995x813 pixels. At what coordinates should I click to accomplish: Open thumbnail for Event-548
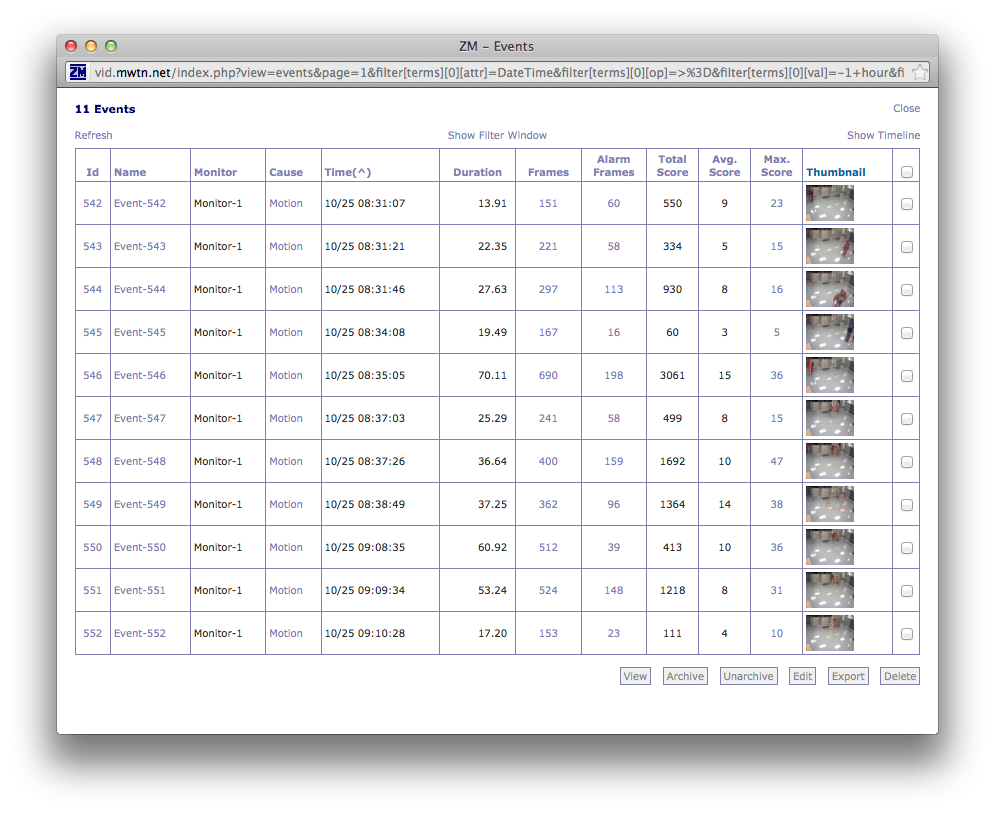point(829,461)
